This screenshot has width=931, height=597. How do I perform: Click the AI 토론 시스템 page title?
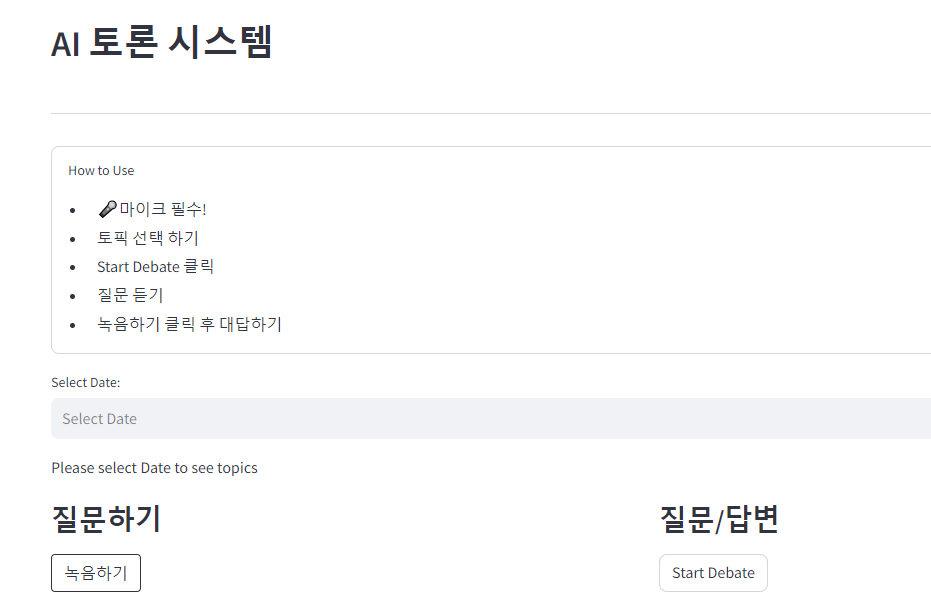click(x=162, y=43)
